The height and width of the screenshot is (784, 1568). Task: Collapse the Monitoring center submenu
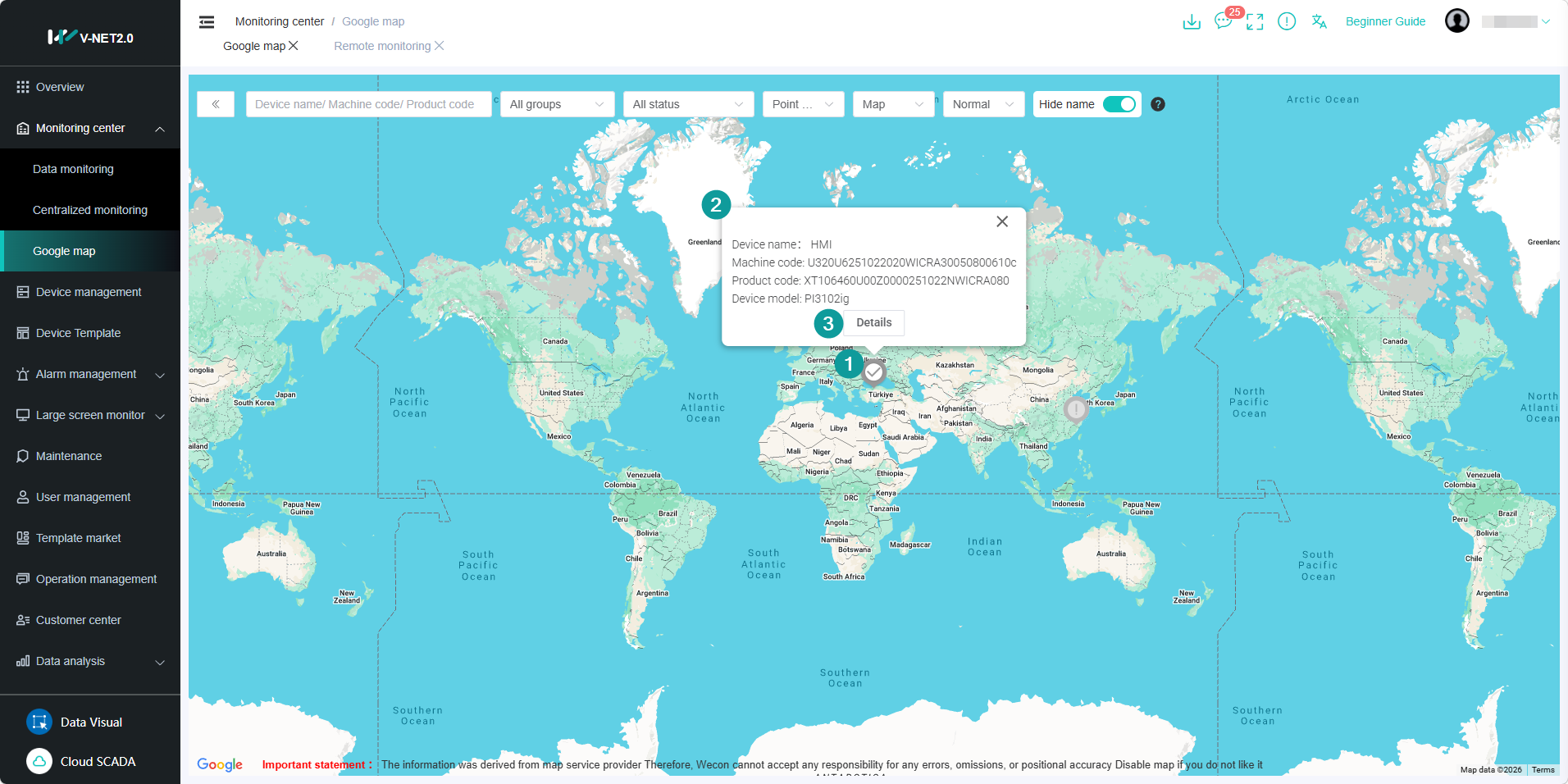pos(160,129)
